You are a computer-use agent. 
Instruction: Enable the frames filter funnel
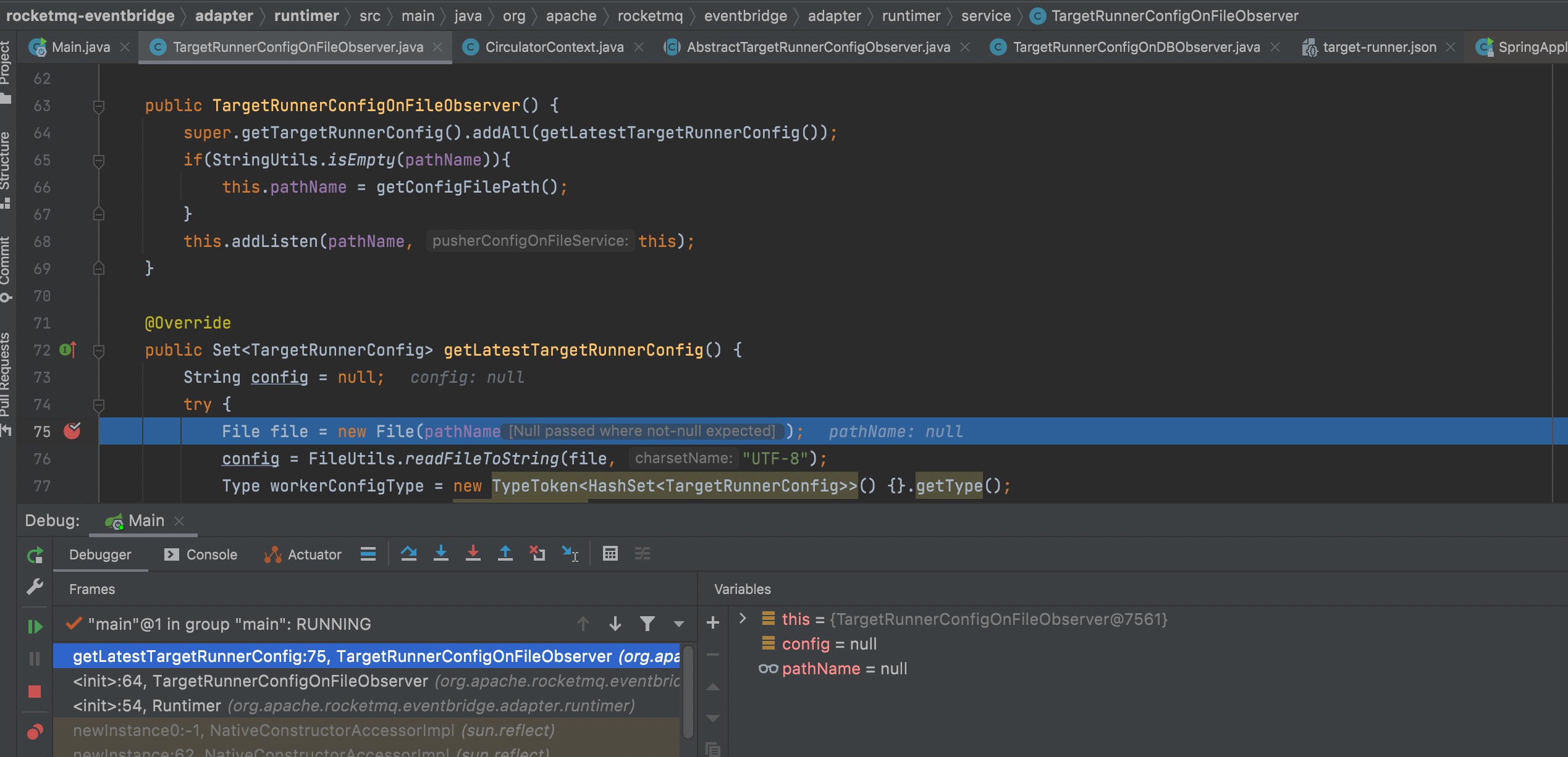pyautogui.click(x=647, y=624)
